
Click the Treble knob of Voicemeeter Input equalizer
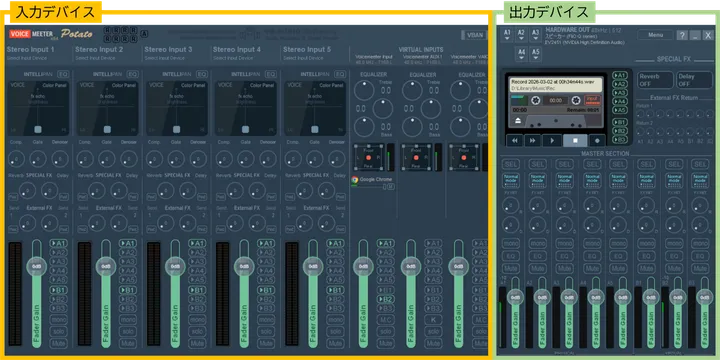(x=363, y=91)
